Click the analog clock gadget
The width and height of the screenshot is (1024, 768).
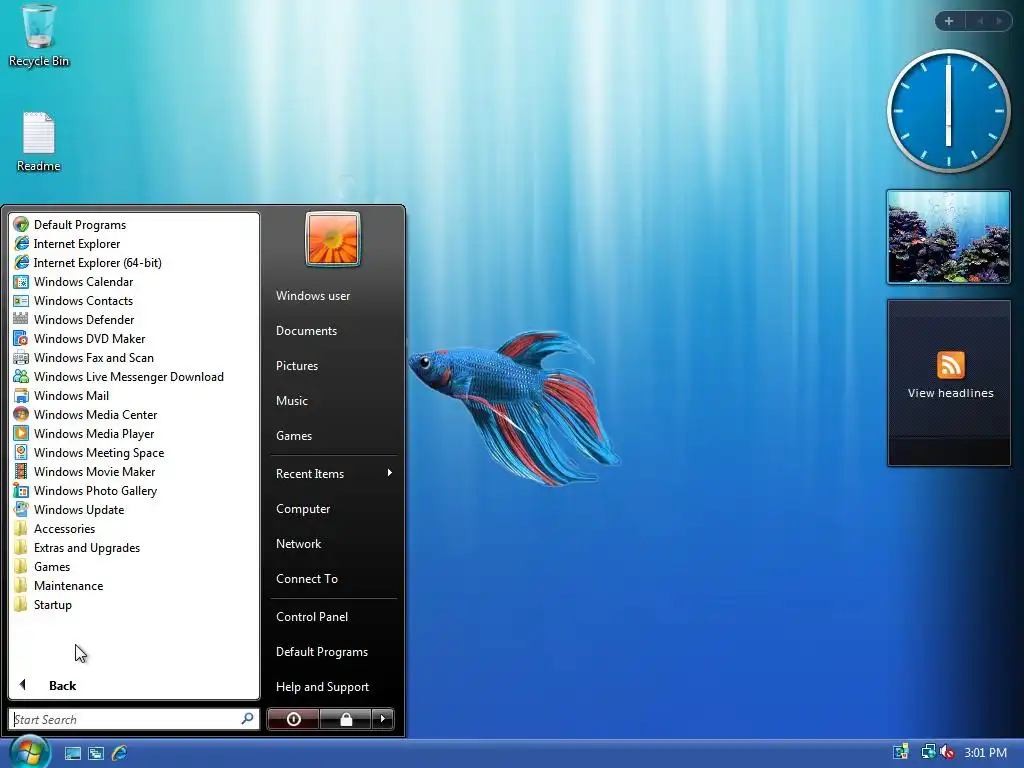948,111
